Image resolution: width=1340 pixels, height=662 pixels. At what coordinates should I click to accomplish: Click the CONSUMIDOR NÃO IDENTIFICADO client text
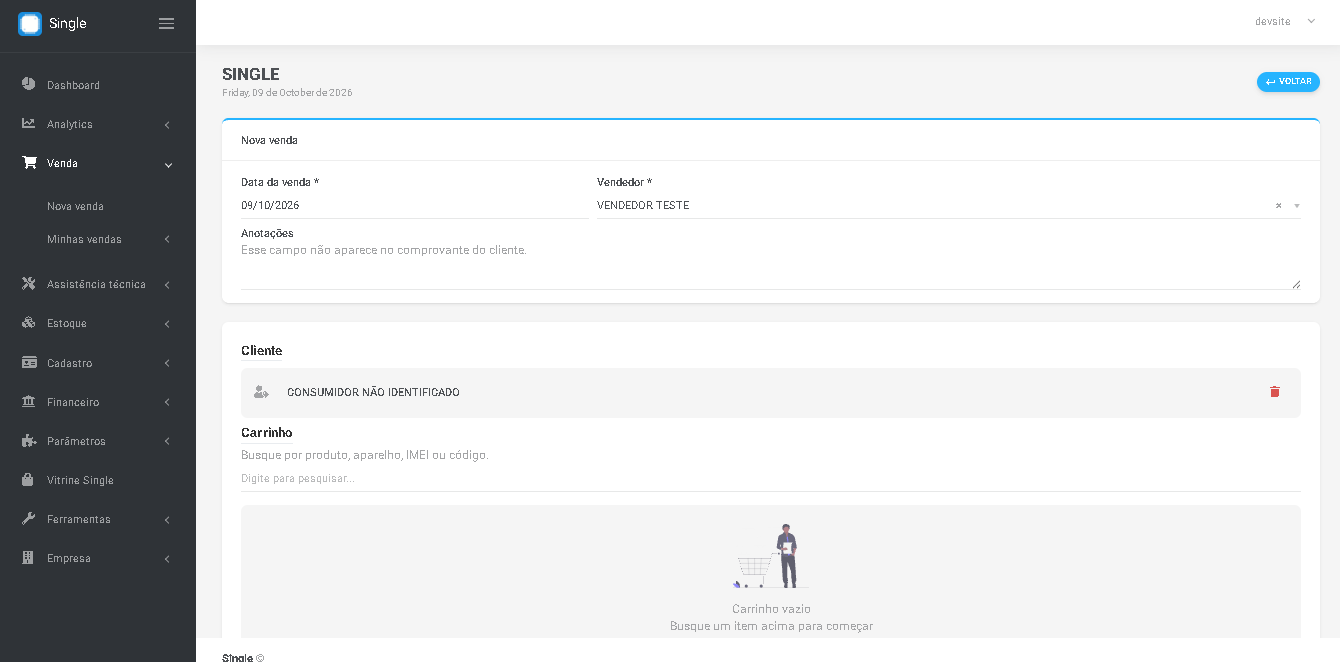373,393
